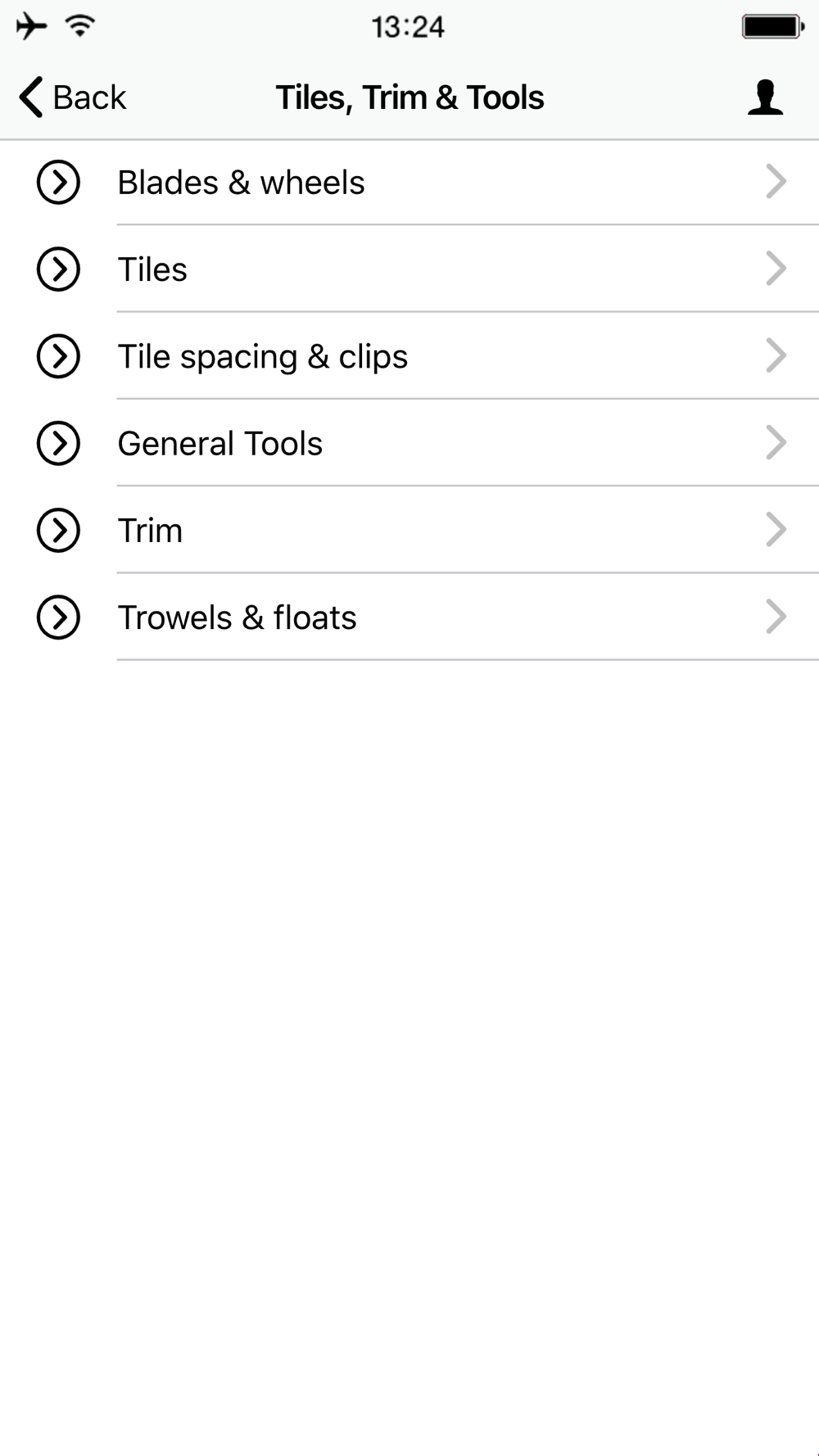
Task: Expand Blades & wheels via right chevron
Action: (776, 182)
